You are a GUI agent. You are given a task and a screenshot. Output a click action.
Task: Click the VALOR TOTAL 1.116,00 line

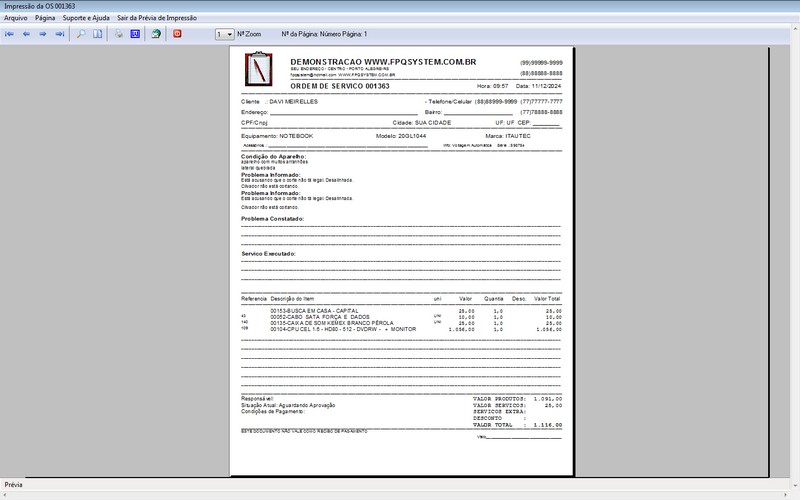[x=517, y=425]
